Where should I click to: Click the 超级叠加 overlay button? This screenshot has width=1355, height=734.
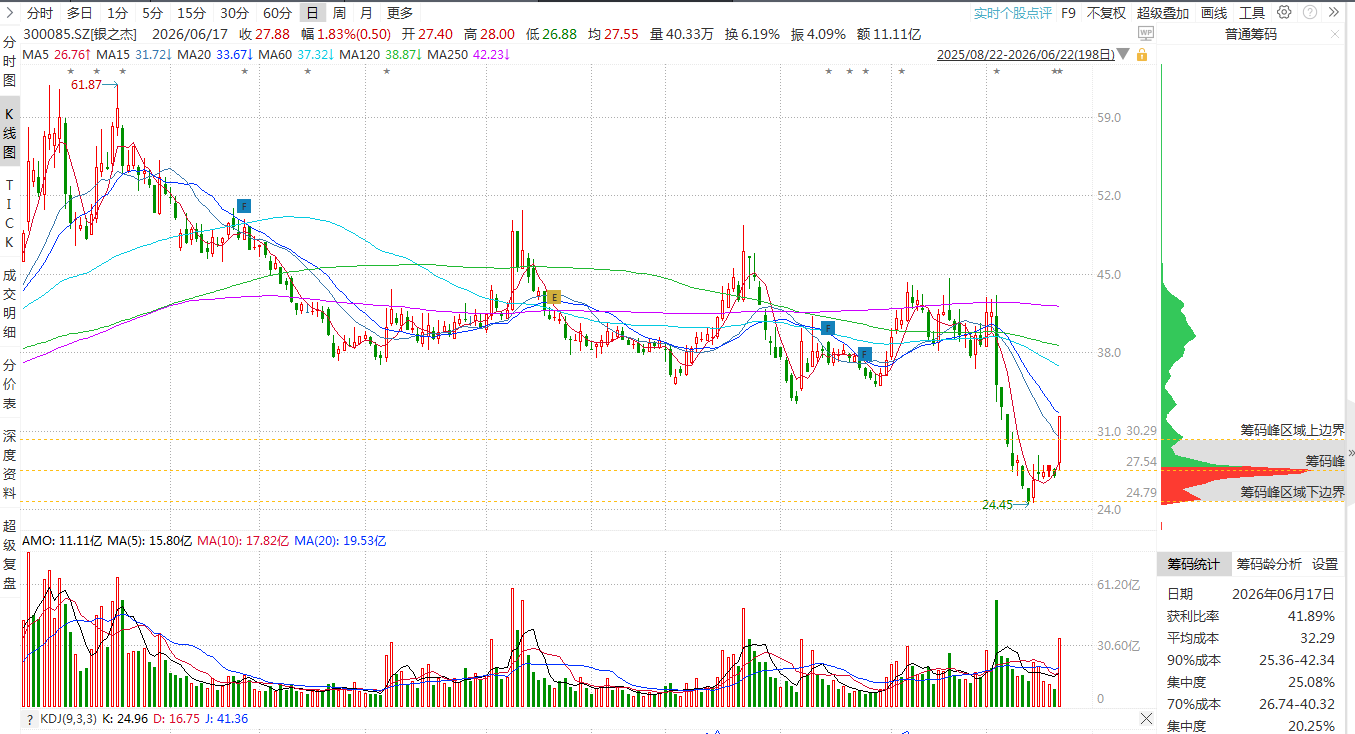(x=1163, y=13)
